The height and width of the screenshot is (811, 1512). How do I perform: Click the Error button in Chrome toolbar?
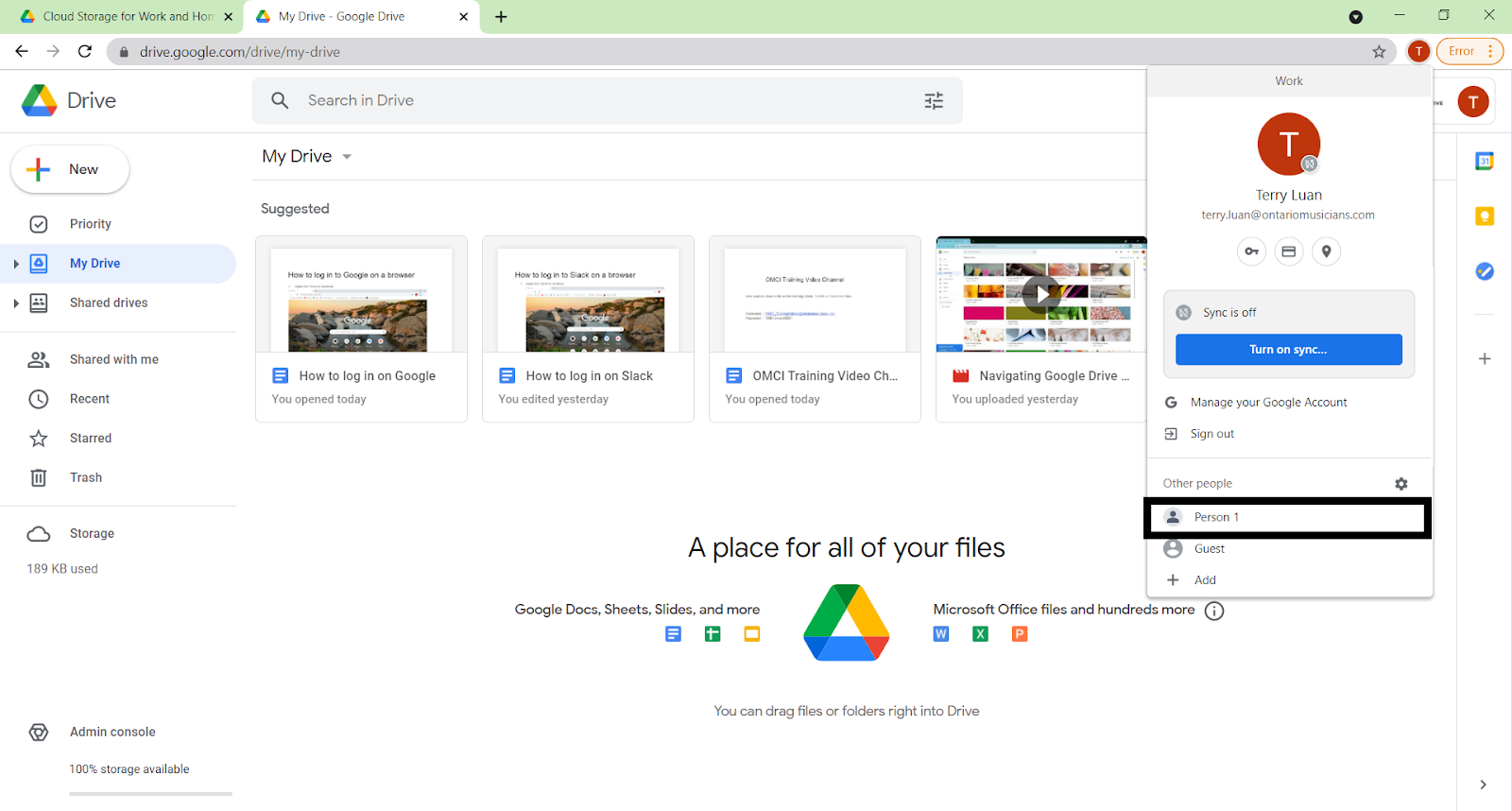point(1469,51)
